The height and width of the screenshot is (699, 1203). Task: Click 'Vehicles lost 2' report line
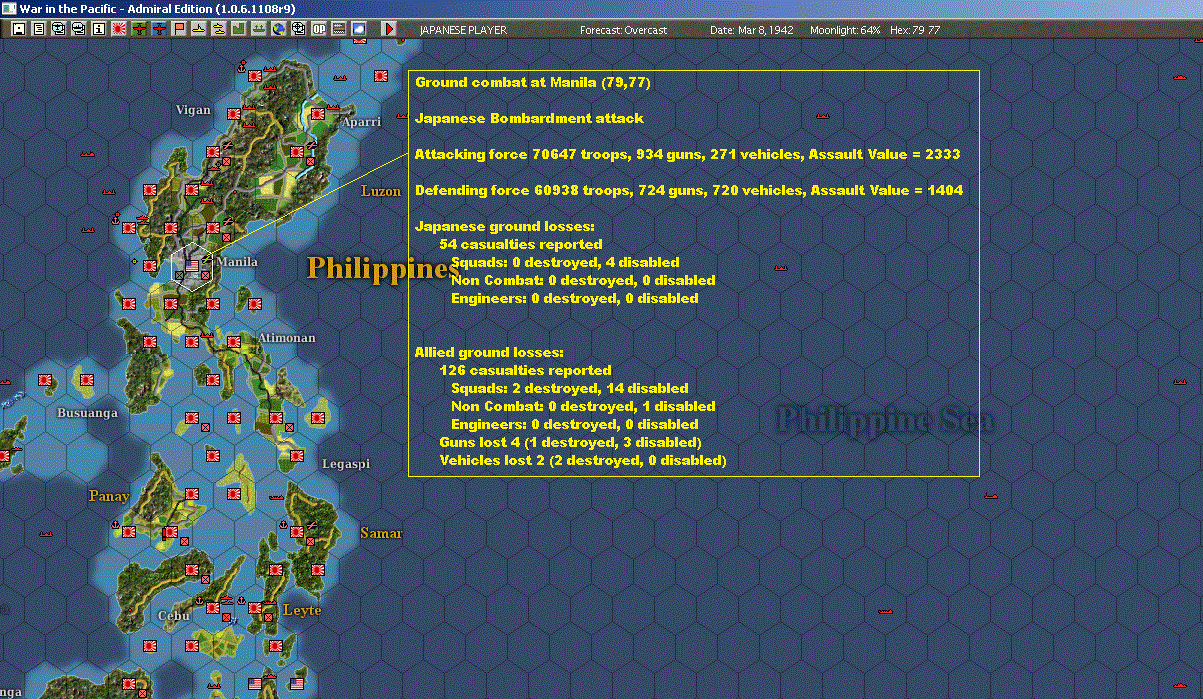tap(583, 460)
